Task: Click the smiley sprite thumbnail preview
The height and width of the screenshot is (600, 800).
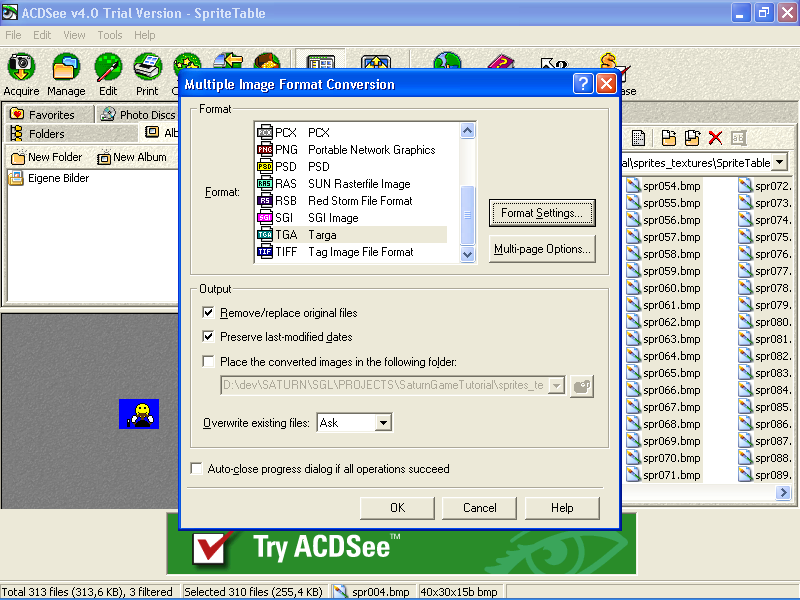Action: pos(139,414)
